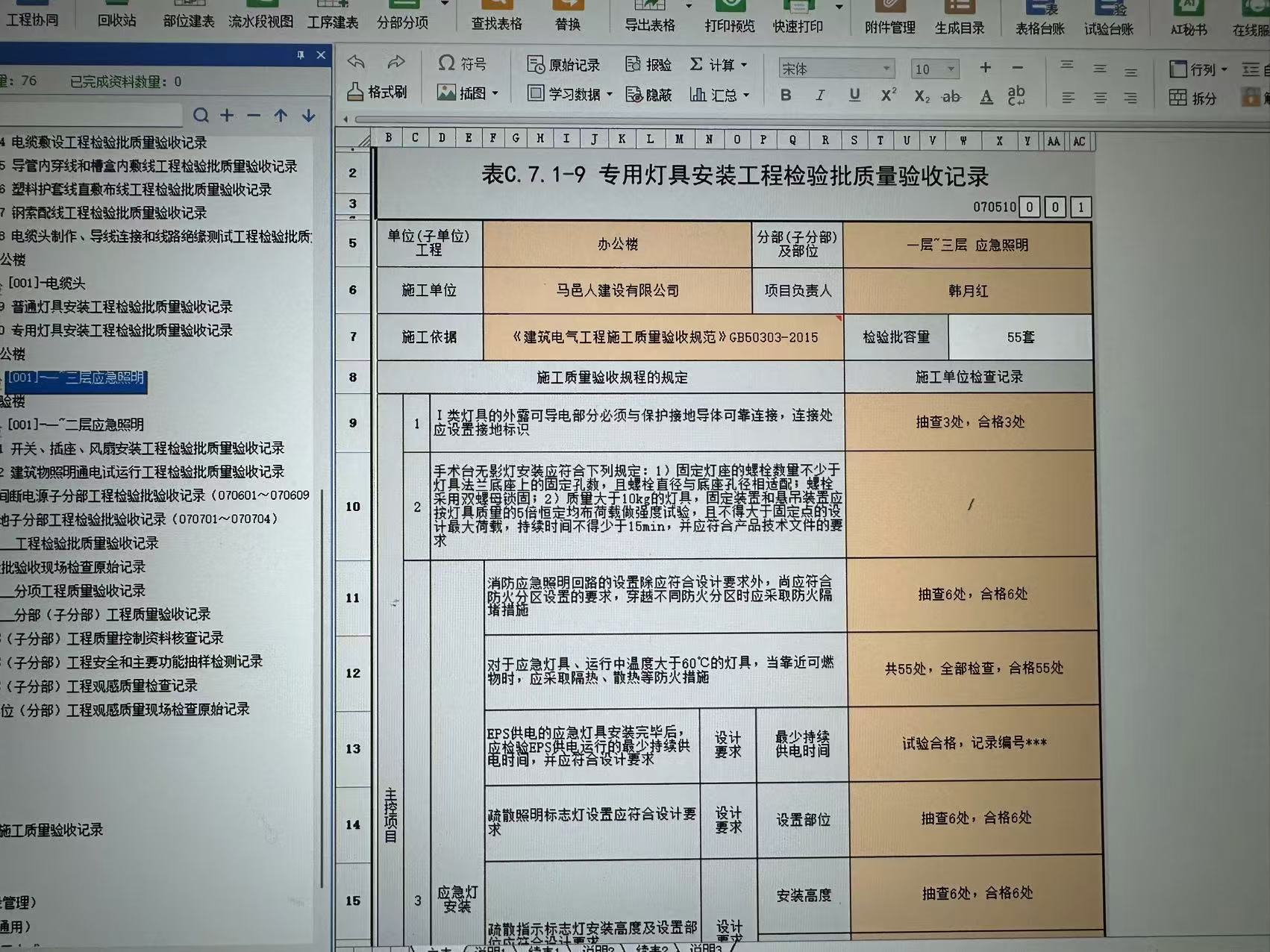Select 建筑物照明通电试运行工程检验批质量验收记录 in tree

click(x=147, y=472)
